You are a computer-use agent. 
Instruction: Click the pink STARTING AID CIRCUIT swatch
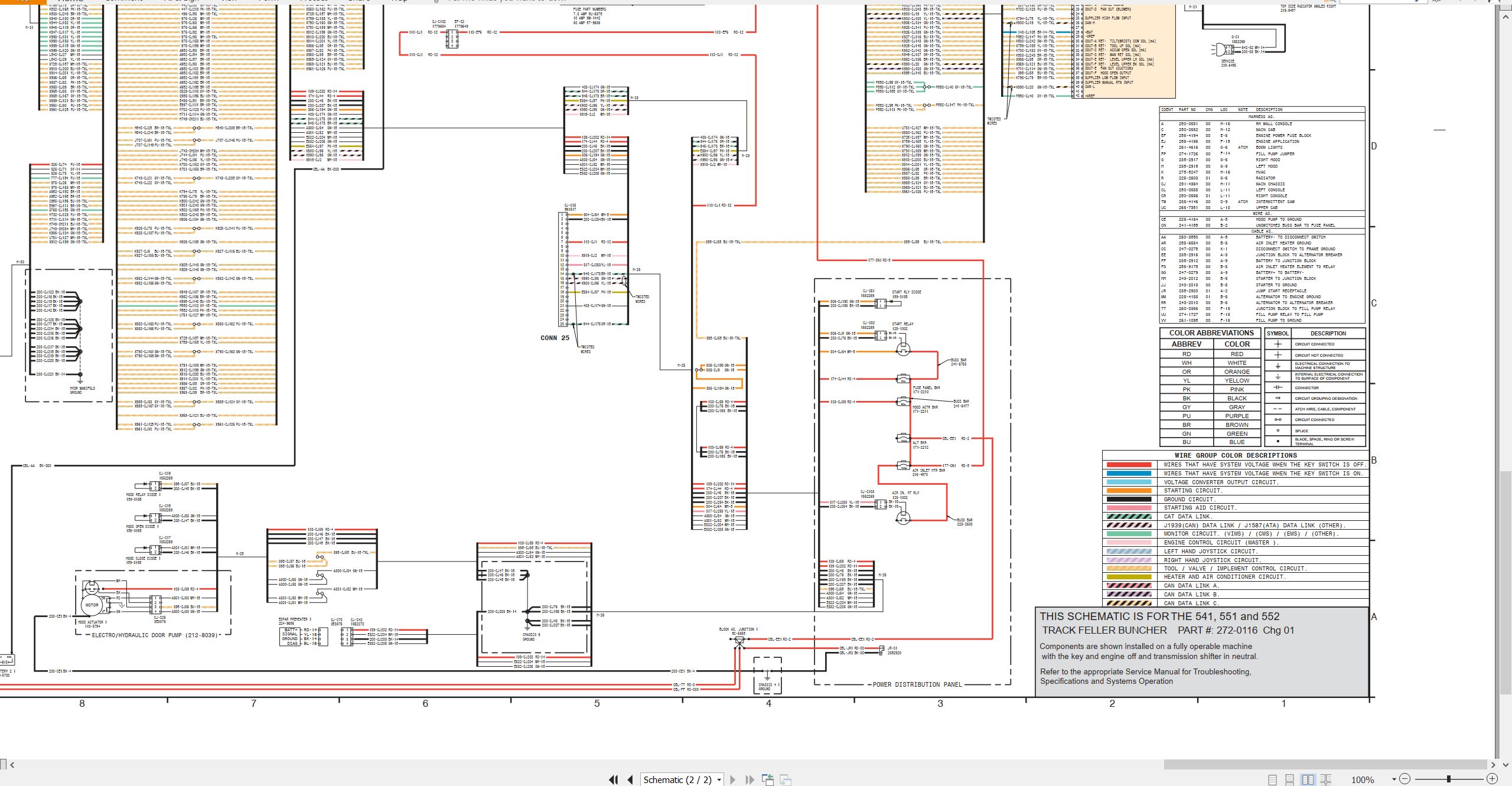tap(1129, 508)
